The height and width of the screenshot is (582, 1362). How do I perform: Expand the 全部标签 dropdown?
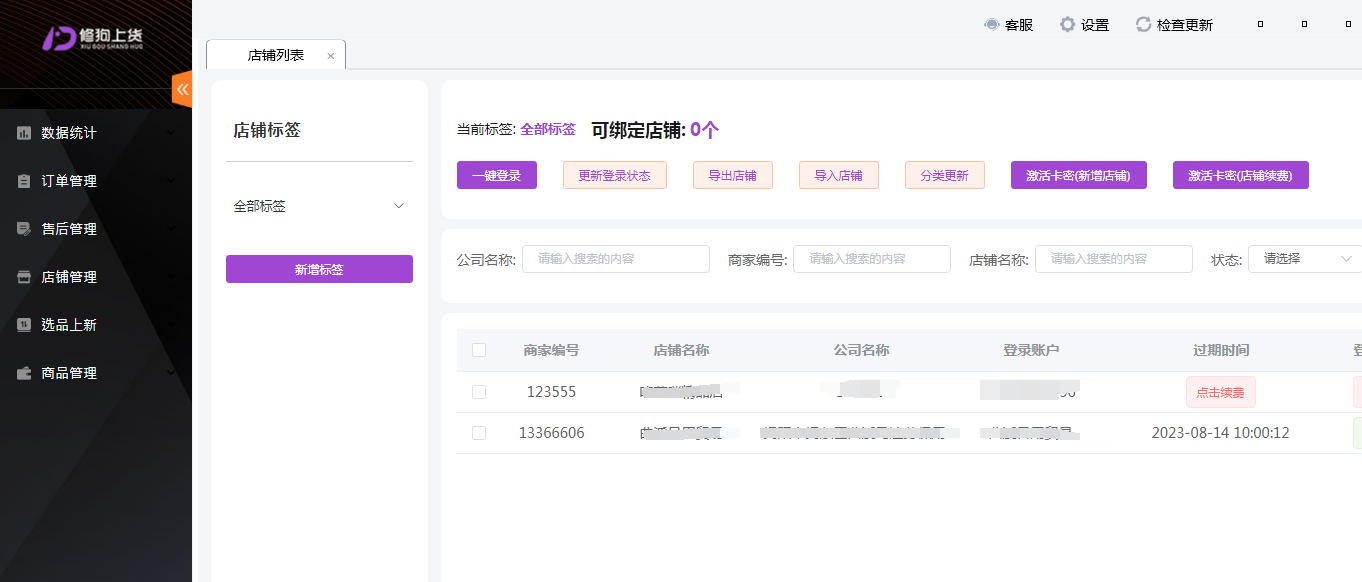[x=398, y=206]
